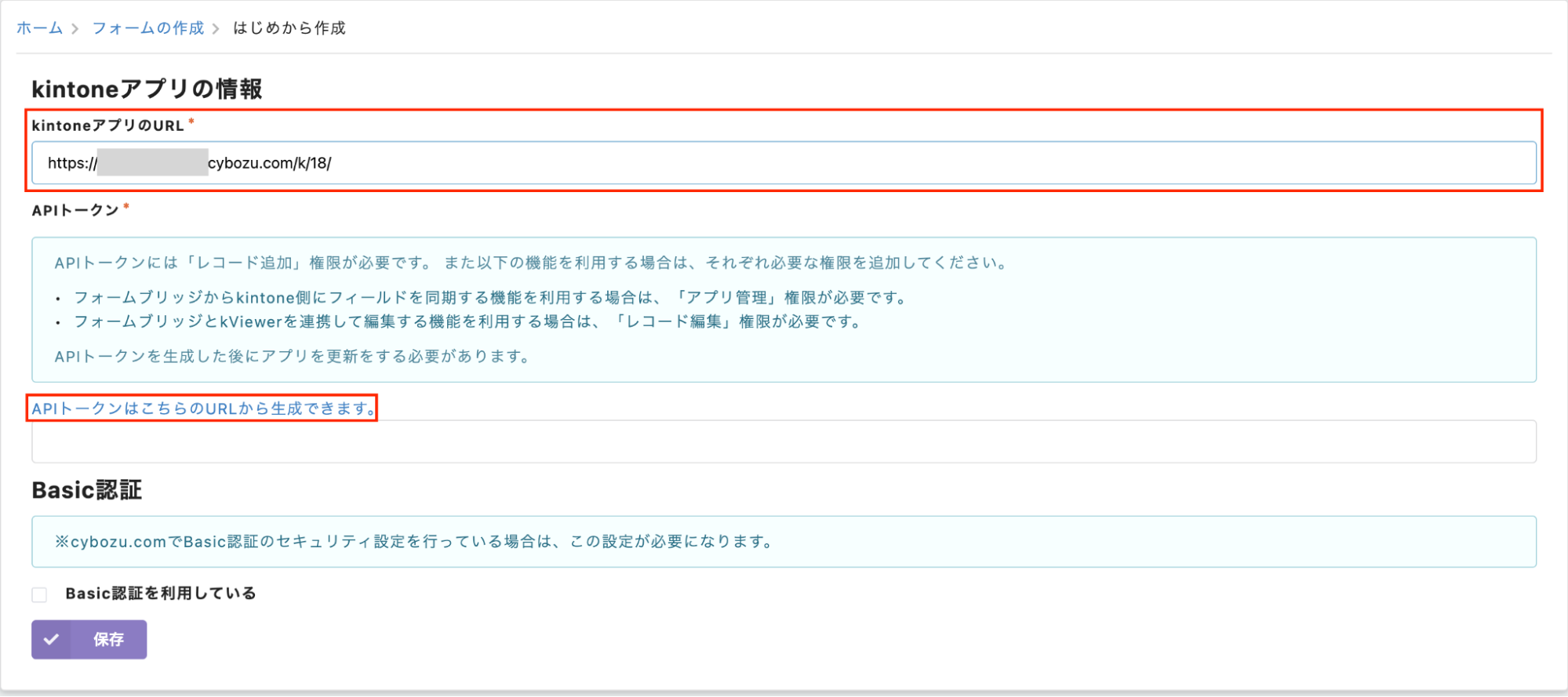
Task: Click the 「アプリ管理」権限 bullet item
Action: (490, 298)
